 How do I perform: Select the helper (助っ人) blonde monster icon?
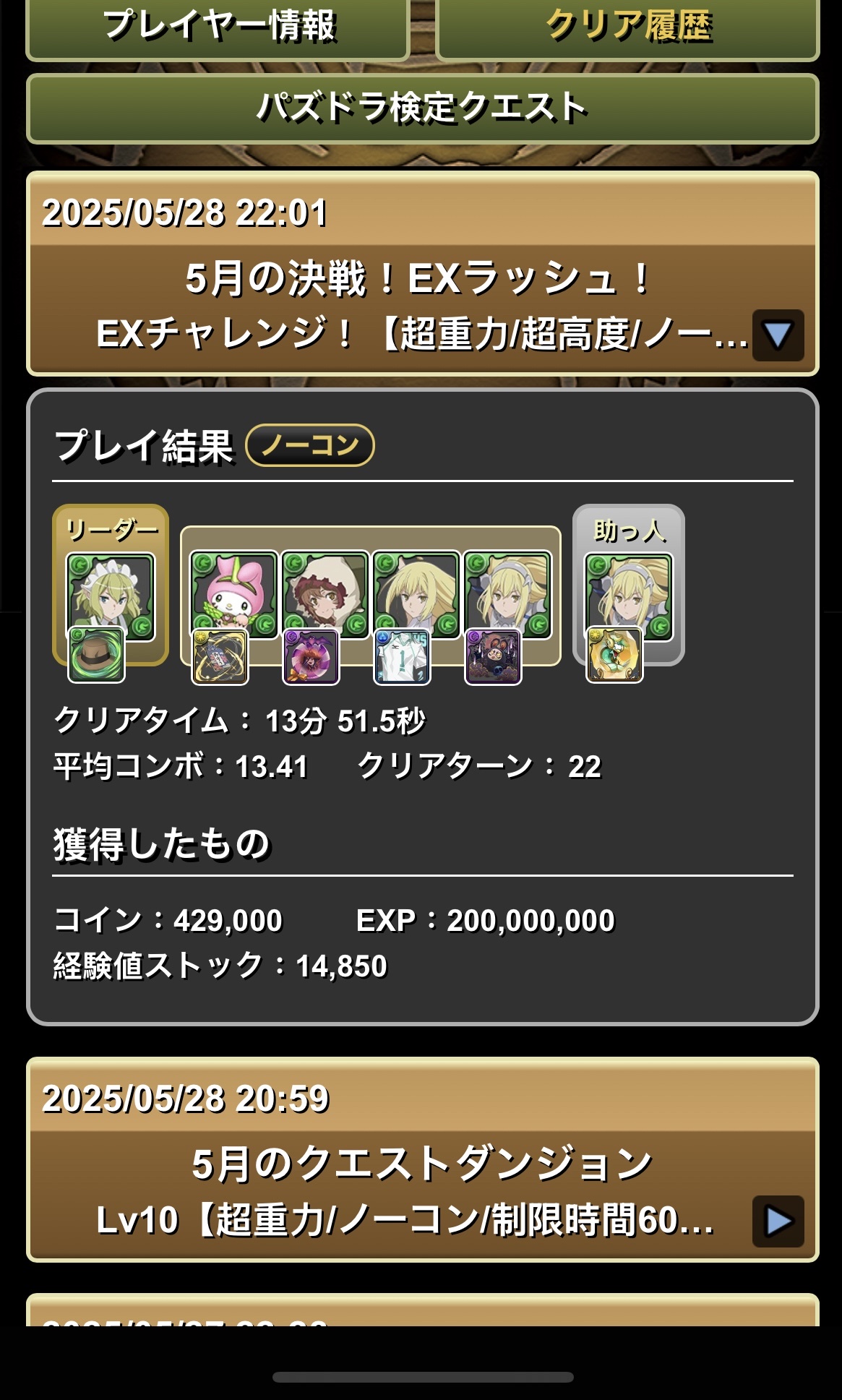point(628,596)
